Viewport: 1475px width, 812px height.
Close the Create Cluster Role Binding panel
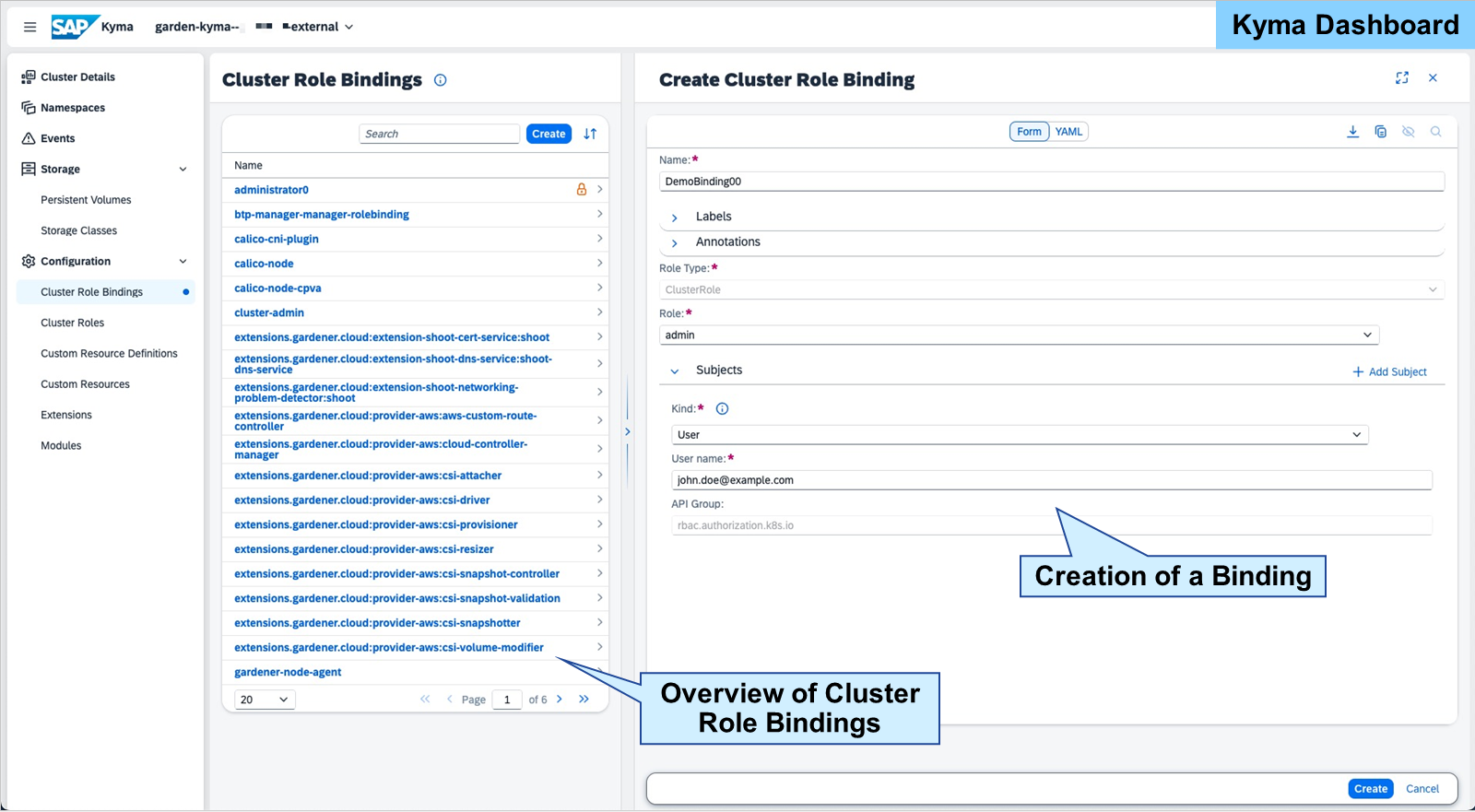tap(1433, 78)
